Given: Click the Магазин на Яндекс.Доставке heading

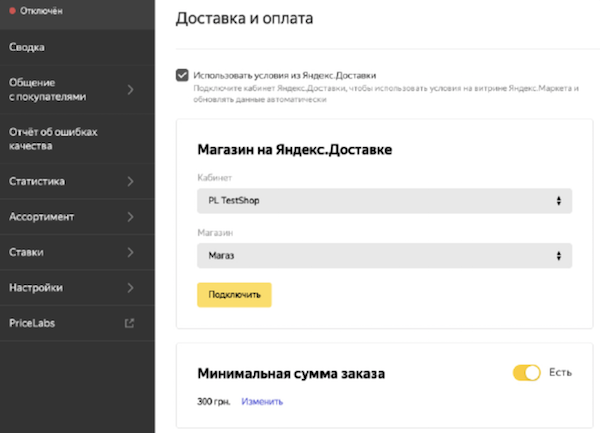Looking at the screenshot, I should click(295, 150).
